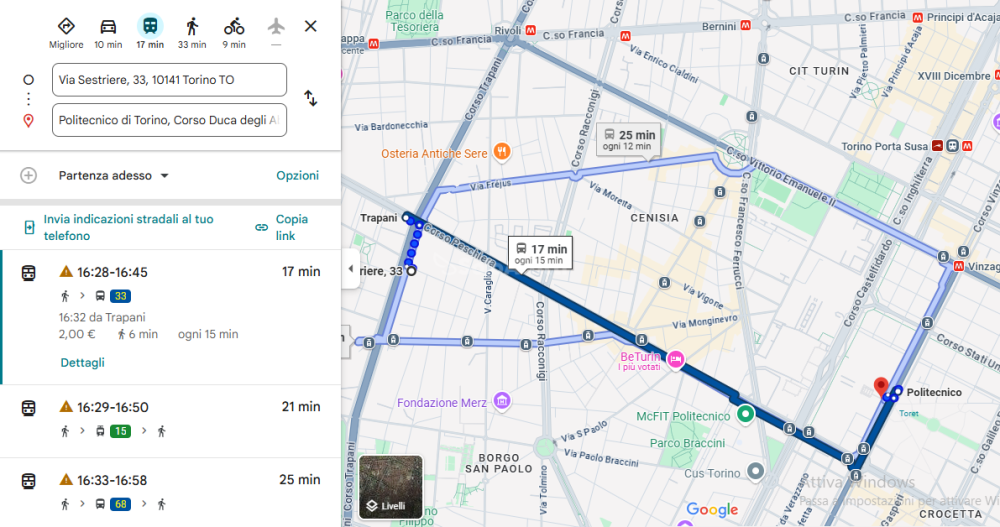Click the bus line 68 badge

tap(120, 504)
